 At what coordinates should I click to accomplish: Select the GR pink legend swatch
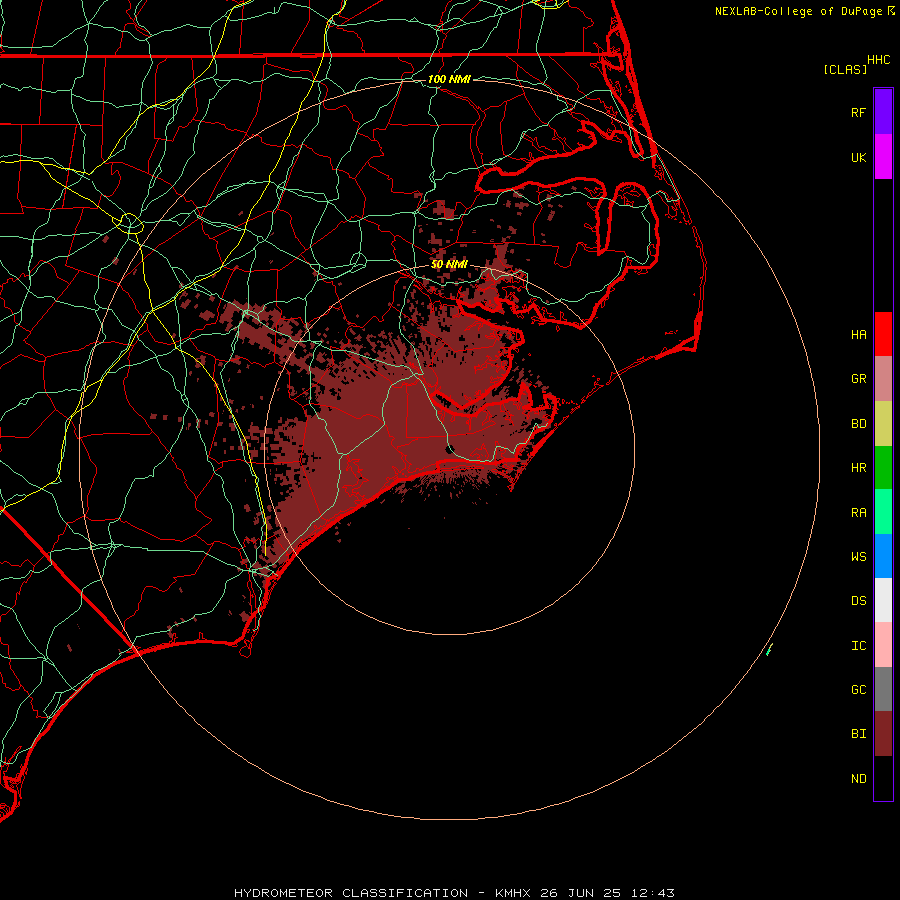click(883, 379)
